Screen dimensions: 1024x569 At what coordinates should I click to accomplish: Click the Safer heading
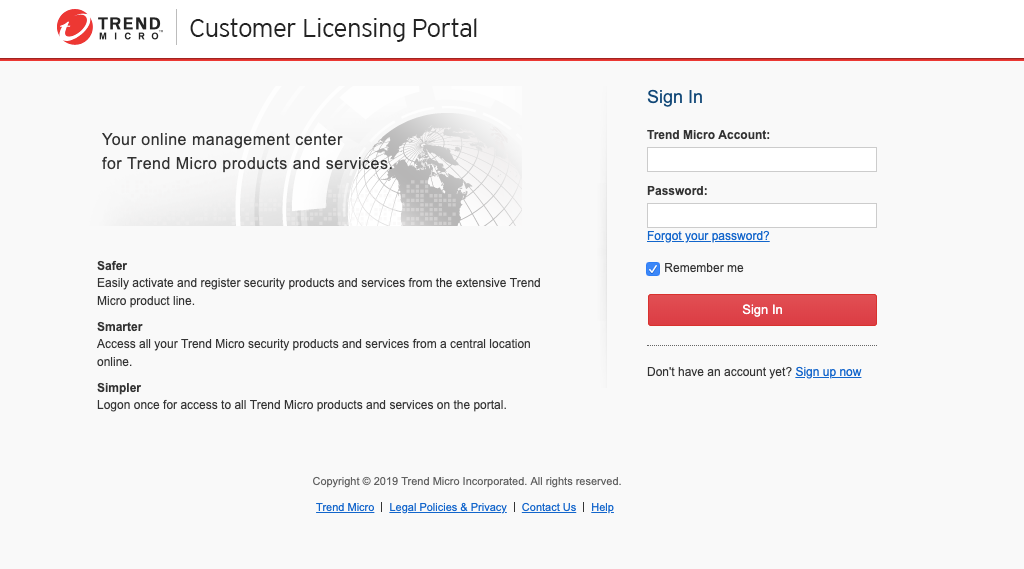(112, 266)
